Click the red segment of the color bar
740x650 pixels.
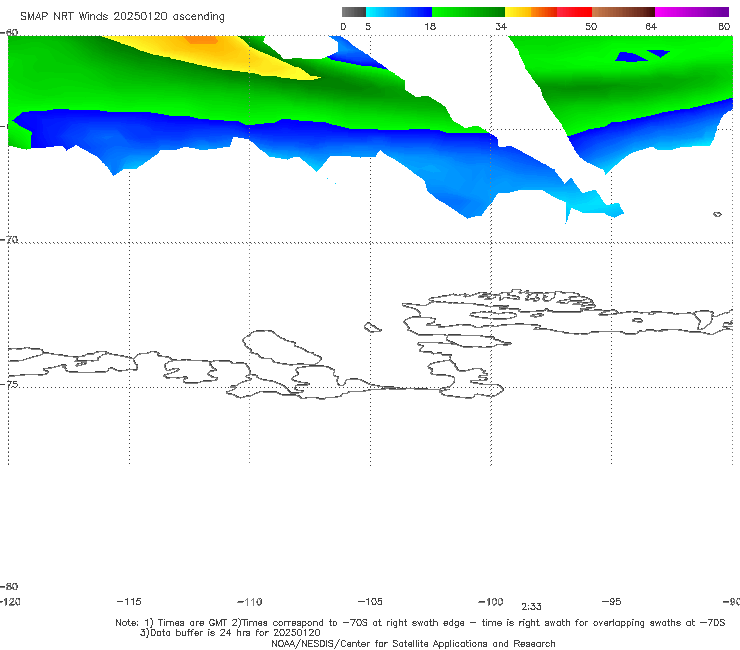pos(575,12)
